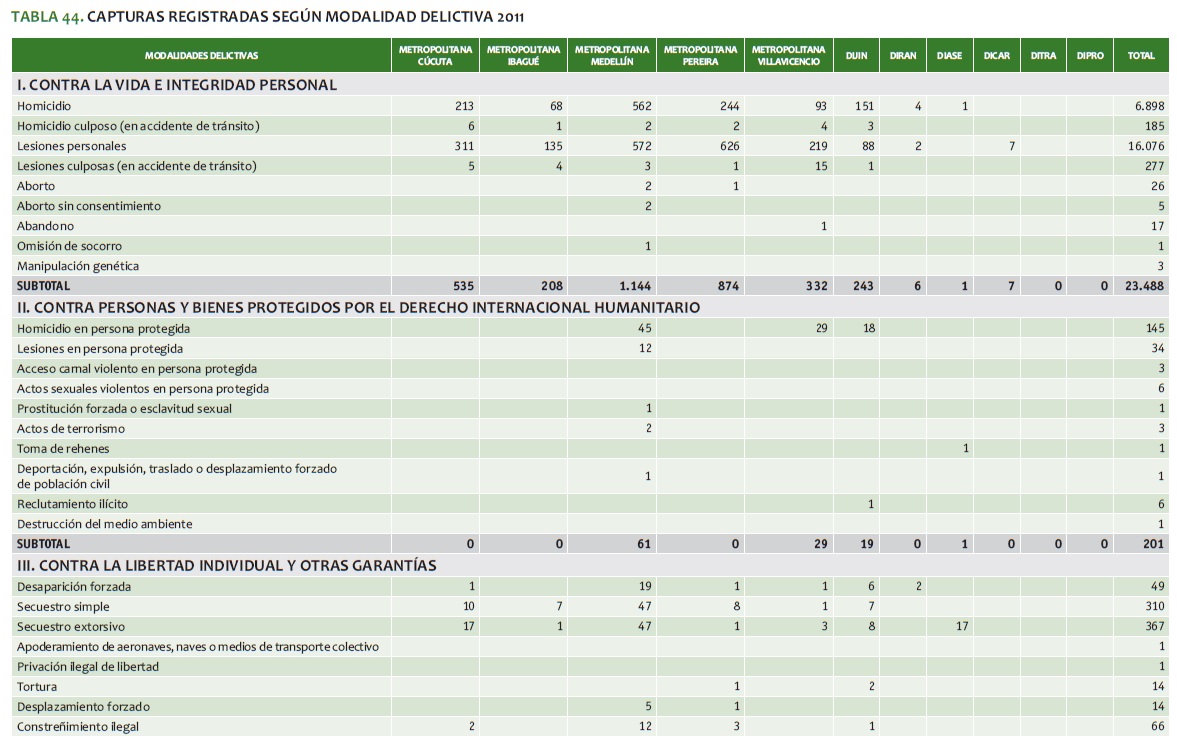Select the 'Modalidades Delictivas' column header
The height and width of the screenshot is (746, 1177).
tap(201, 56)
